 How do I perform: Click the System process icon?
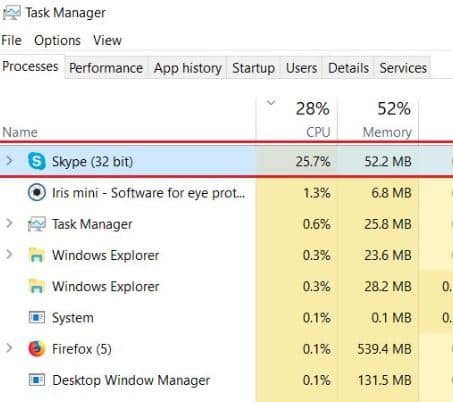pyautogui.click(x=37, y=317)
